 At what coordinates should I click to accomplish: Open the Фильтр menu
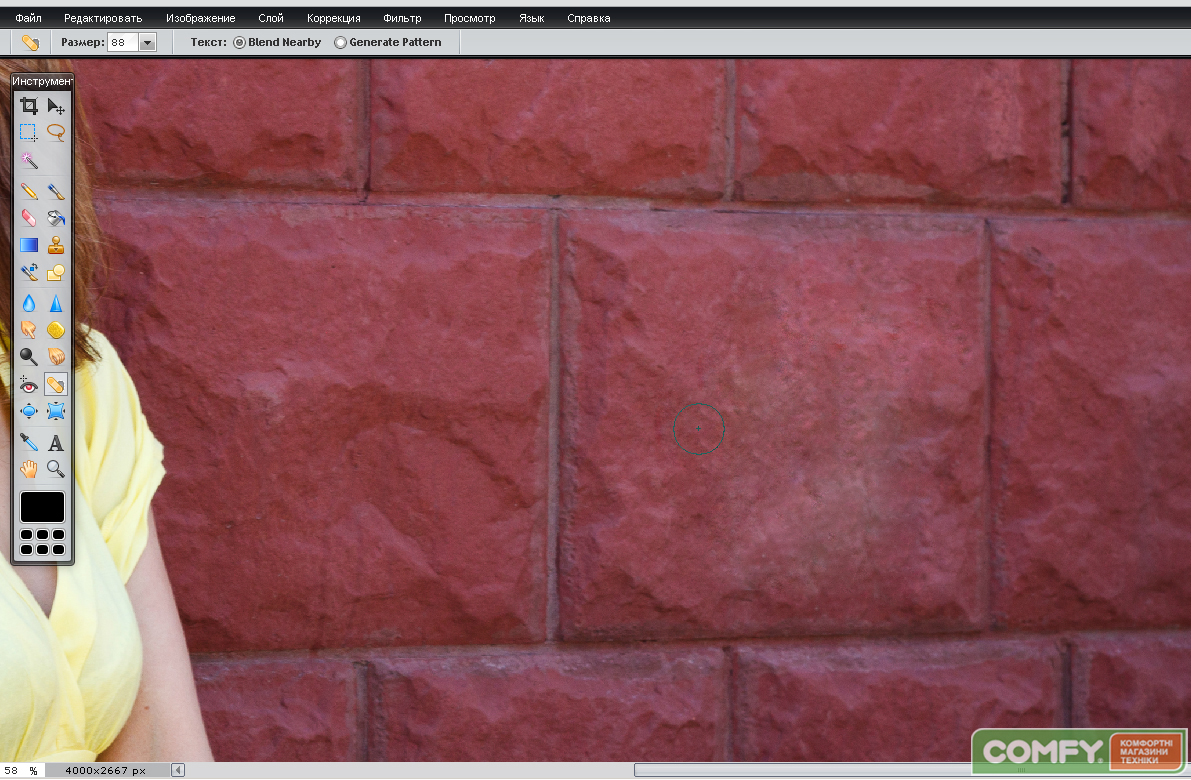click(x=402, y=17)
